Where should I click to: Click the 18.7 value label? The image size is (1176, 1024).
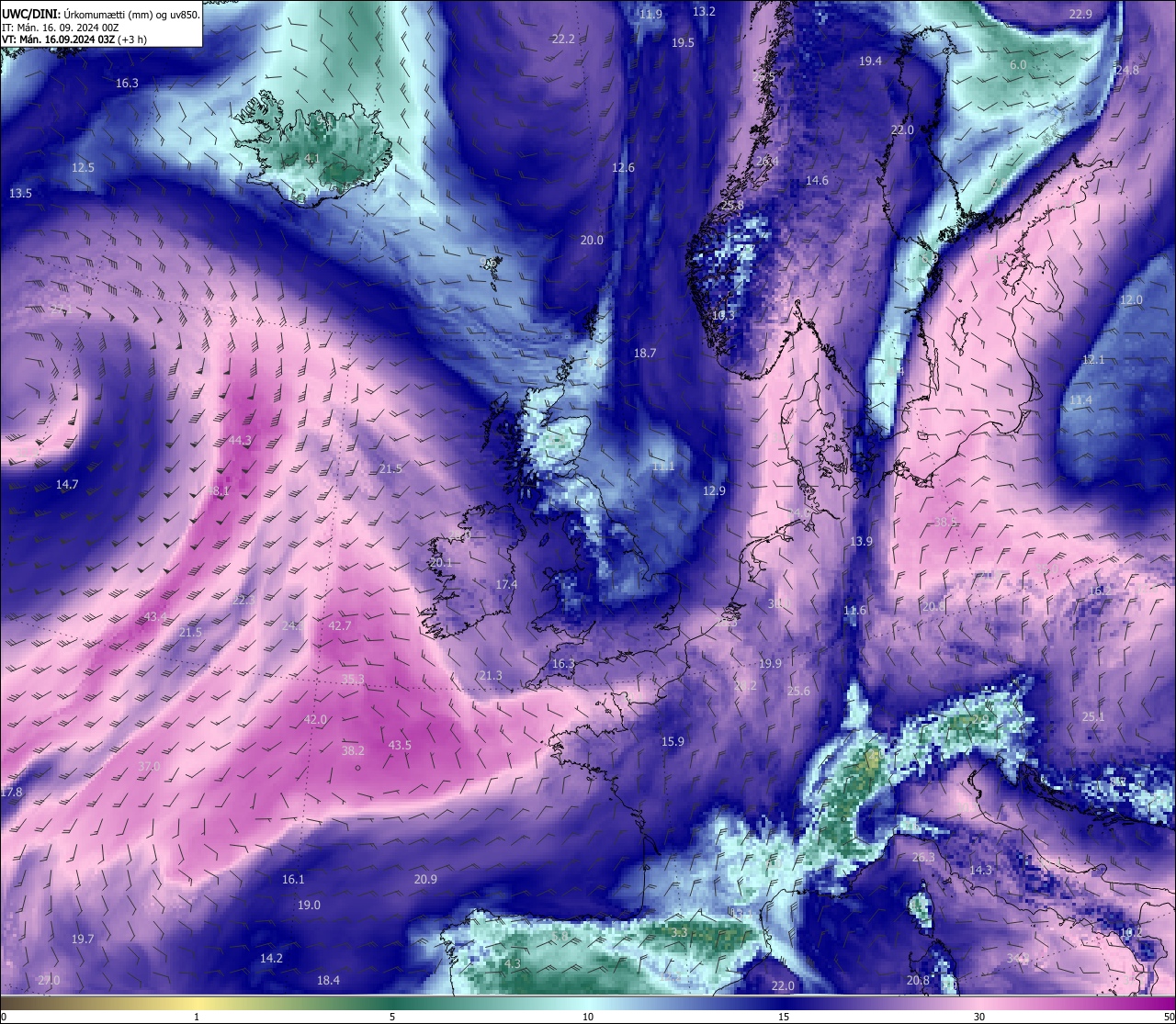[645, 353]
